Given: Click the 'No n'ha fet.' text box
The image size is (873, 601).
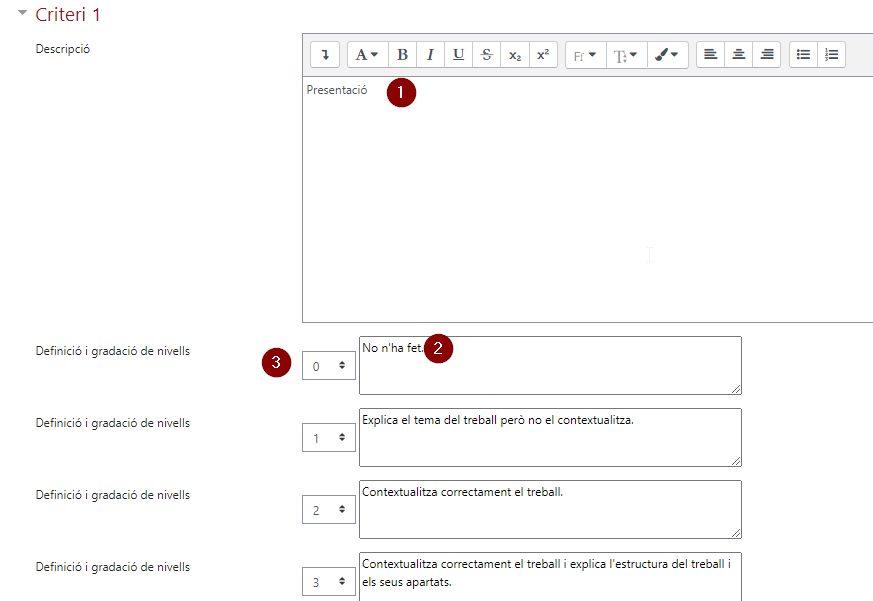Looking at the screenshot, I should click(x=550, y=365).
